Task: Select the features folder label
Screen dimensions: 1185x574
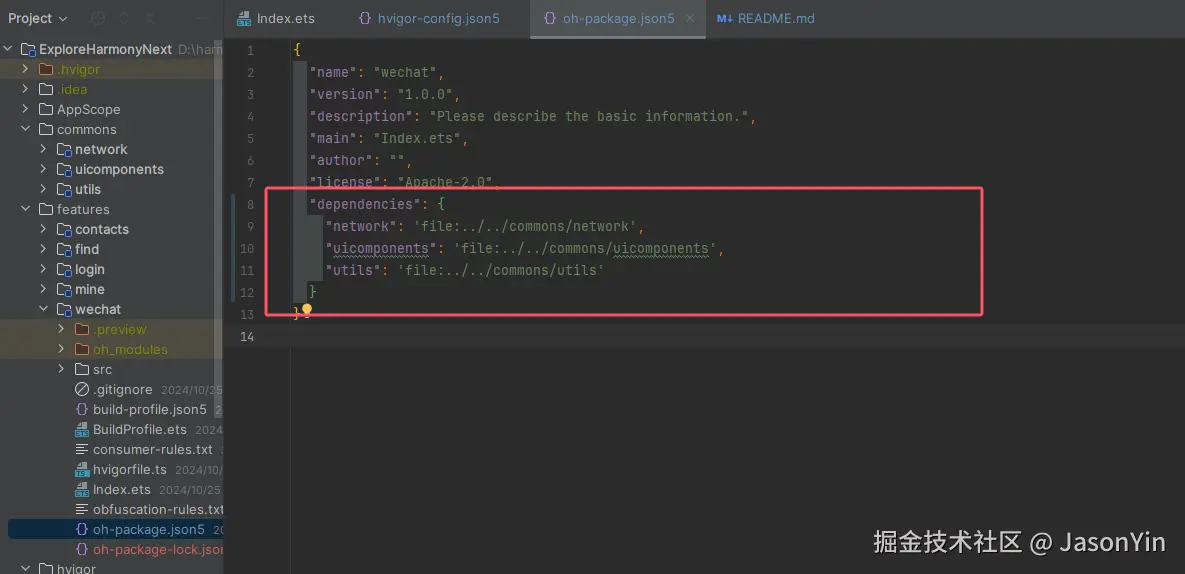Action: [x=83, y=209]
